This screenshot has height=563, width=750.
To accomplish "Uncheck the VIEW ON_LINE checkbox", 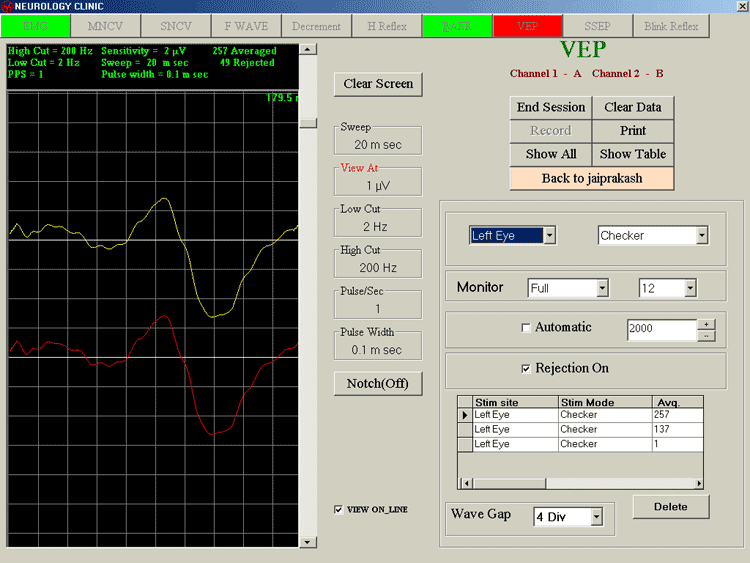I will pyautogui.click(x=339, y=509).
